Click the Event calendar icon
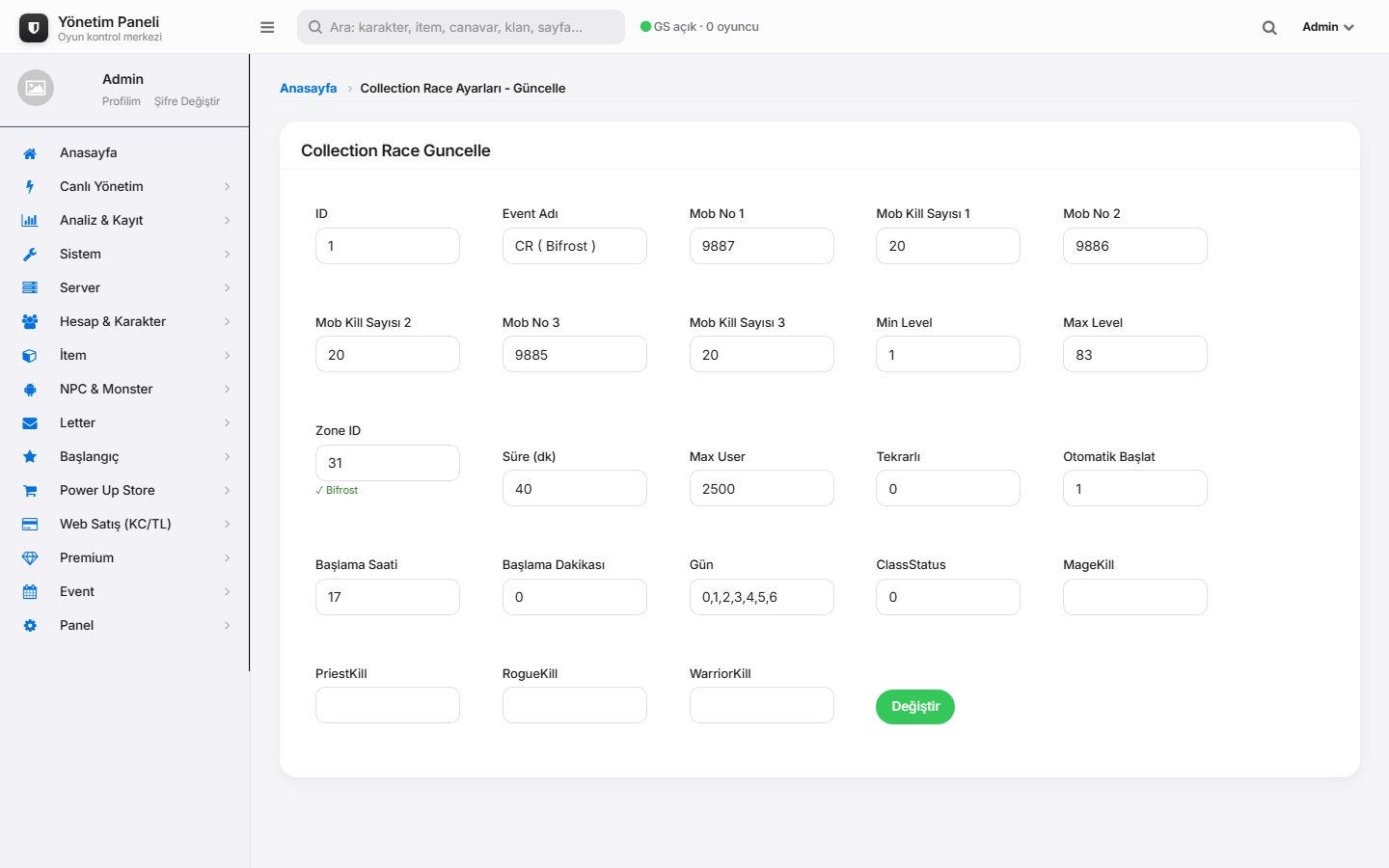This screenshot has height=868, width=1389. 30,592
